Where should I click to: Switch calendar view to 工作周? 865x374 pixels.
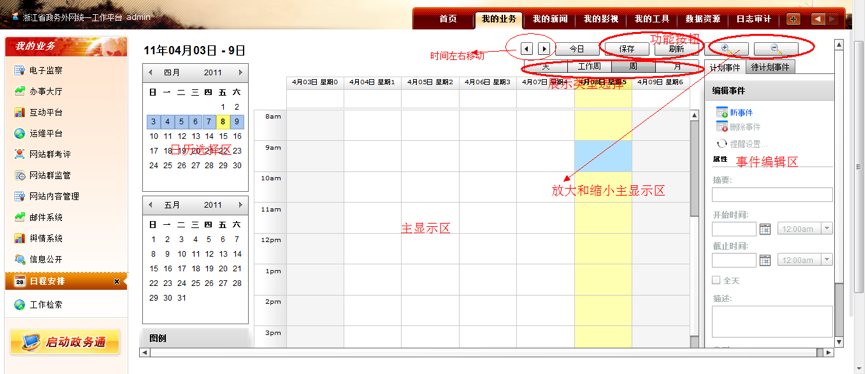589,67
